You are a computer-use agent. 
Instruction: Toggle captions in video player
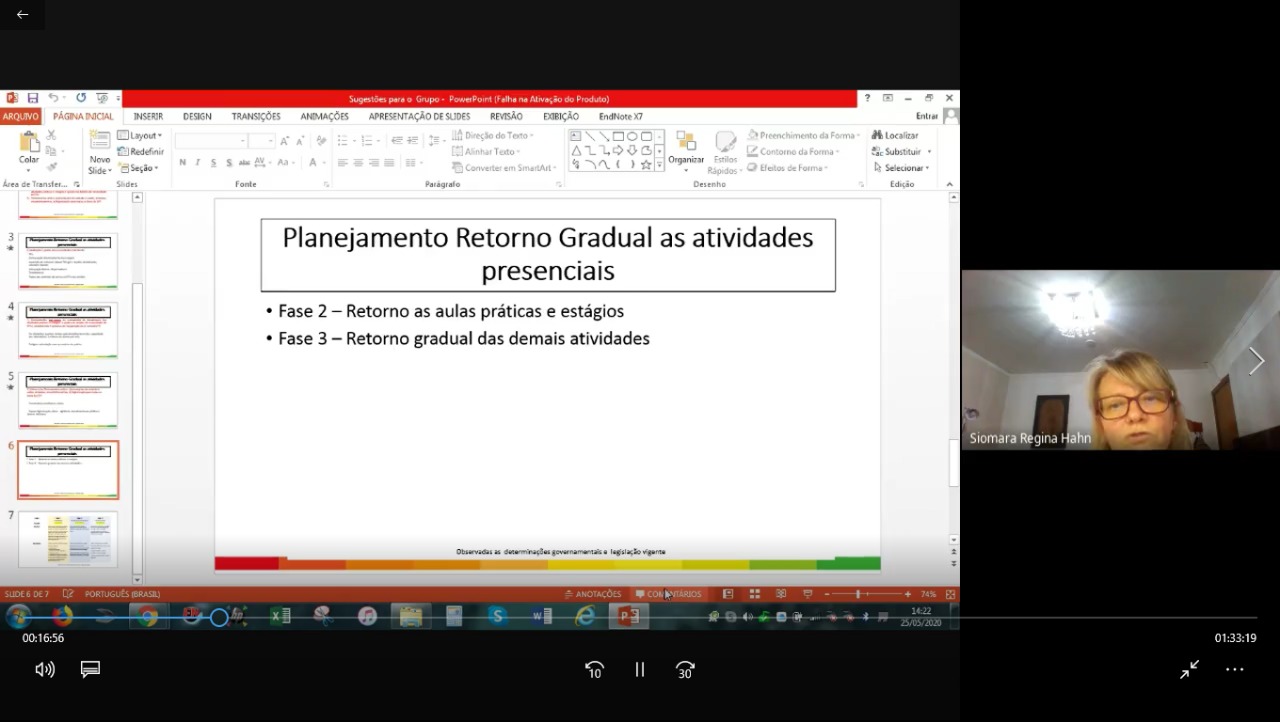[x=90, y=669]
